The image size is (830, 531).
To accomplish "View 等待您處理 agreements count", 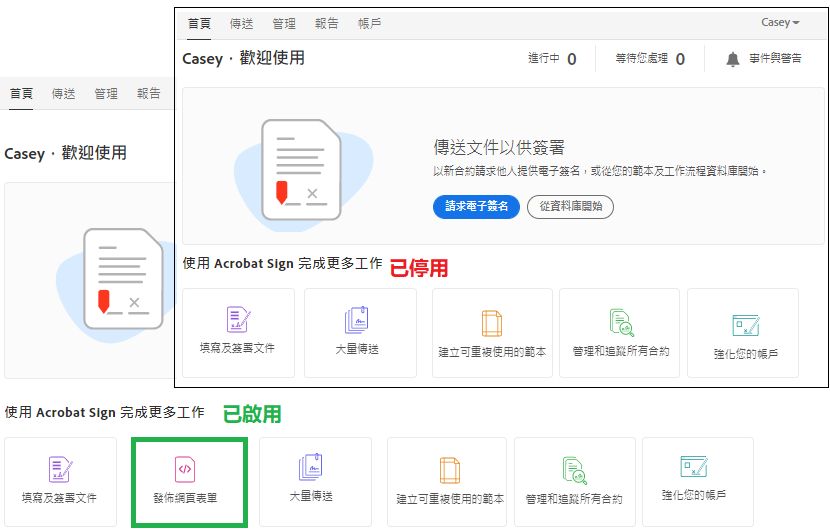I will pos(650,58).
